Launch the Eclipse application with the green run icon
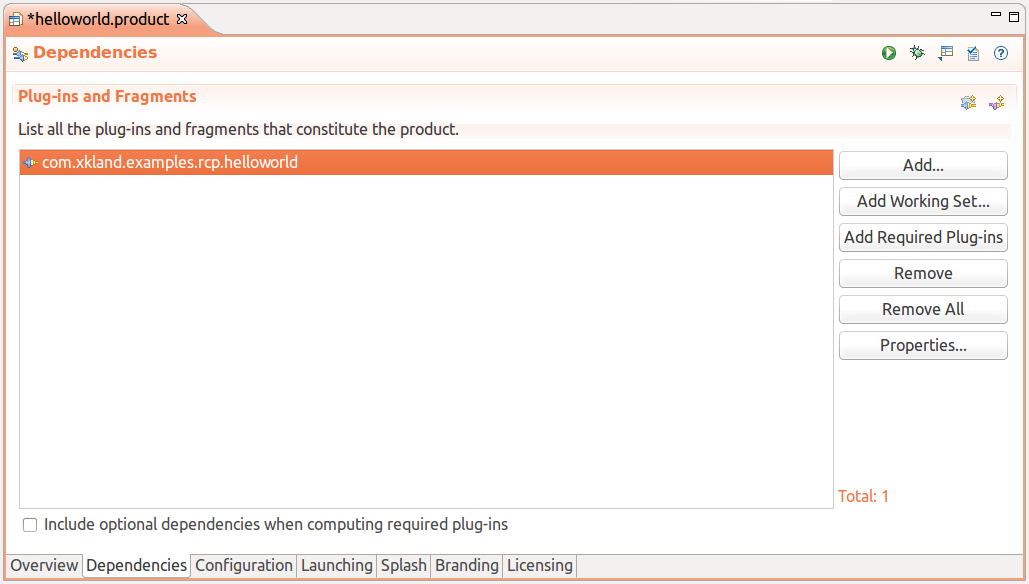The image size is (1029, 584). pyautogui.click(x=889, y=53)
